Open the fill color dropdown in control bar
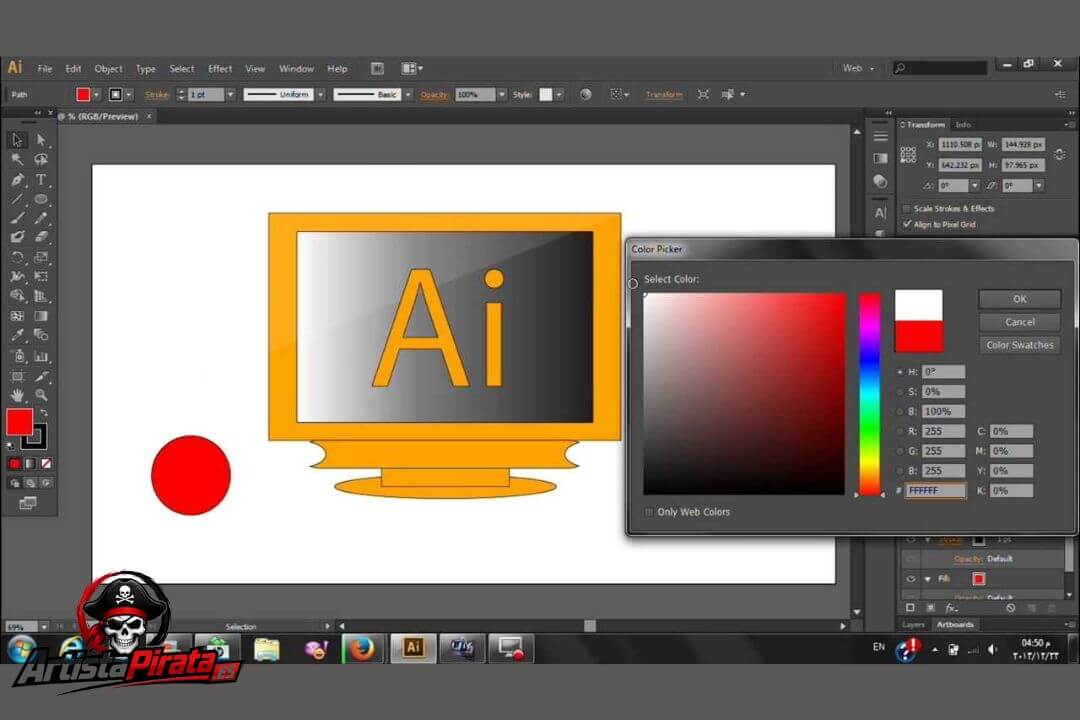Image resolution: width=1080 pixels, height=720 pixels. pos(96,95)
